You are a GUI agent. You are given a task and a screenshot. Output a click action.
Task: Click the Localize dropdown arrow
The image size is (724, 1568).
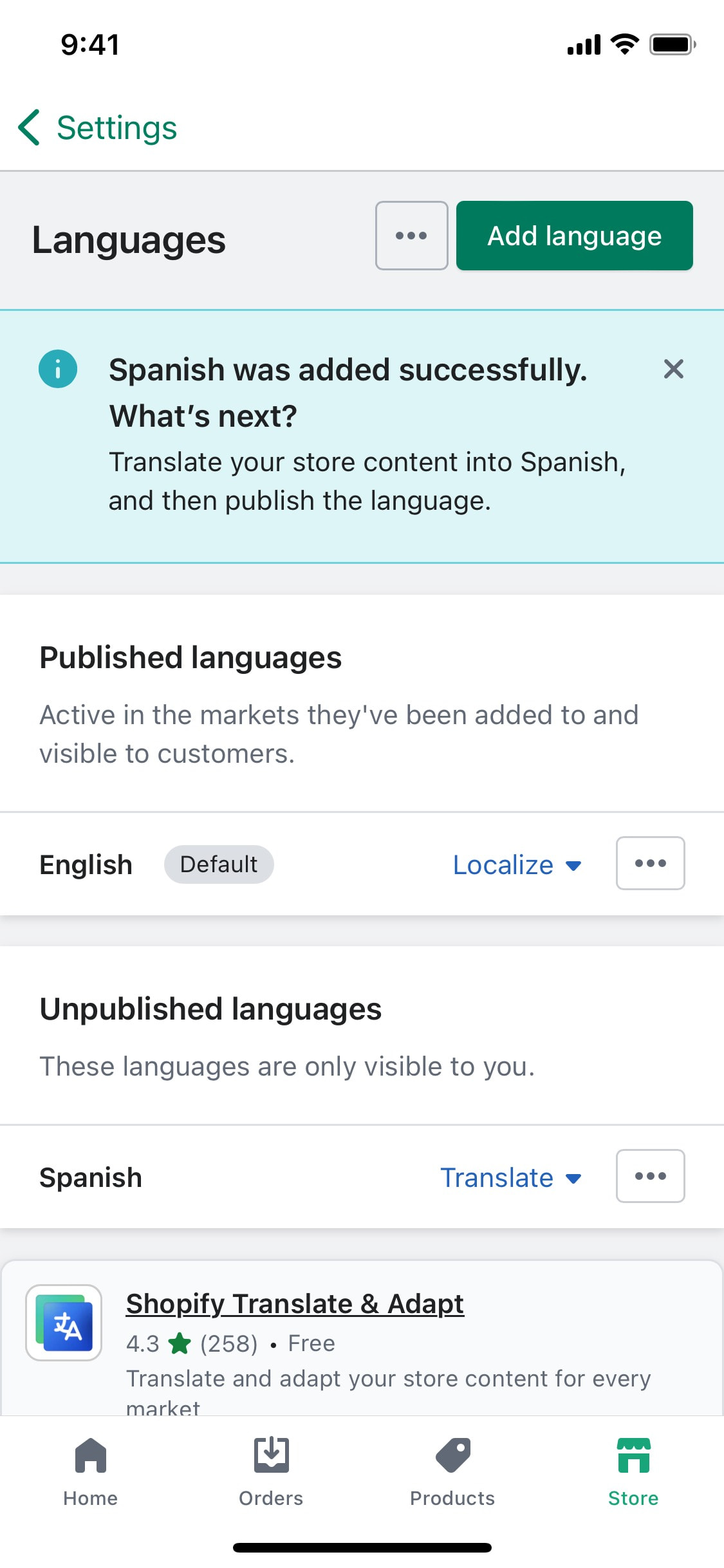coord(573,866)
